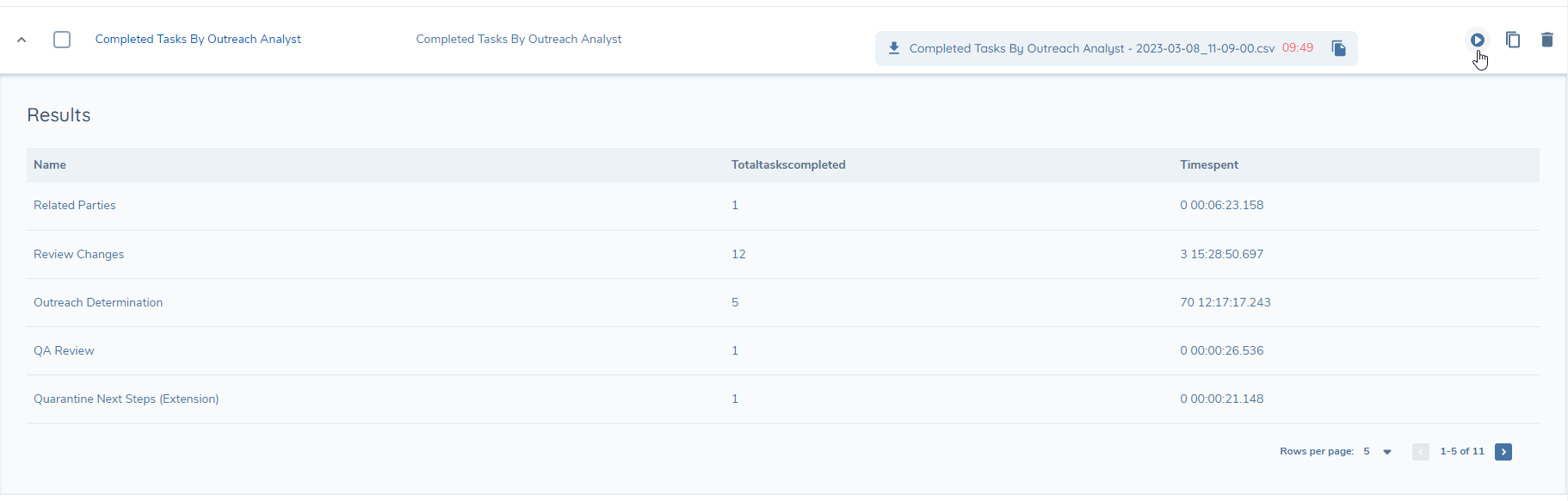The height and width of the screenshot is (501, 1568).
Task: Select the Completed Tasks By Outreach Analyst checkbox
Action: 62,40
